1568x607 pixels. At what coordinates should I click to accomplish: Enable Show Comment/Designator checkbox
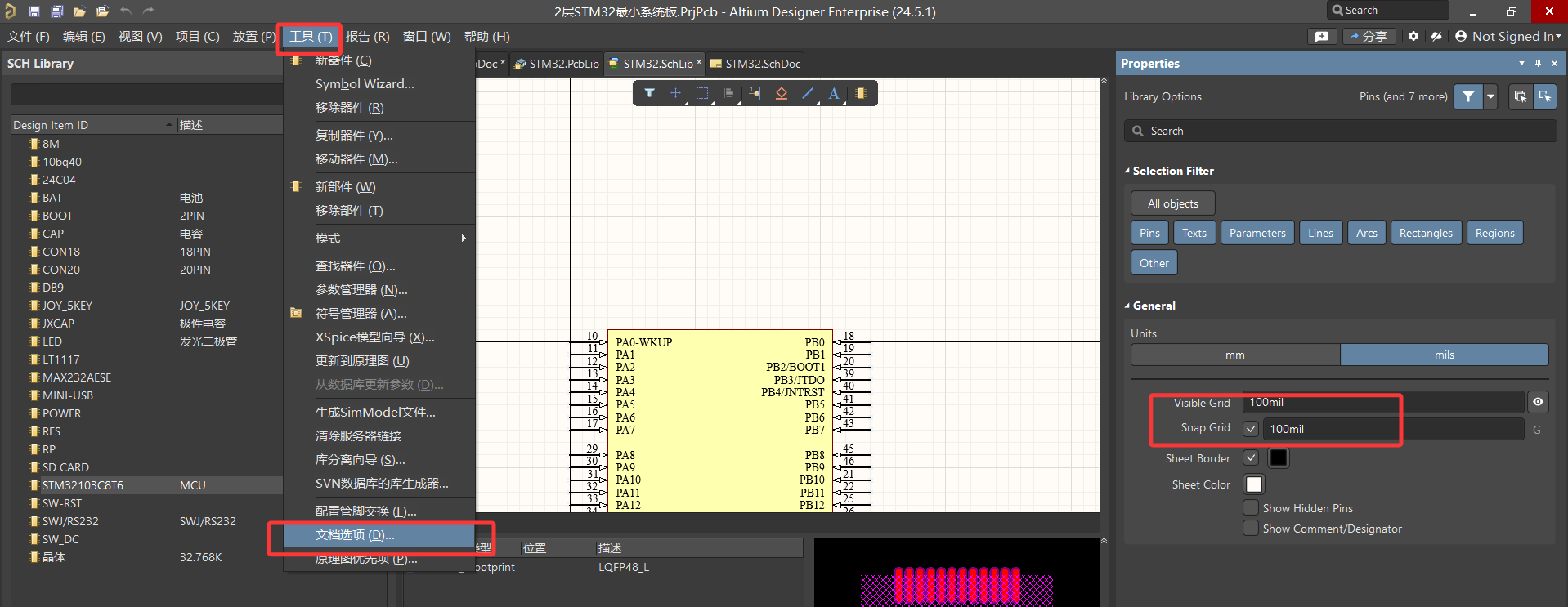pos(1251,528)
